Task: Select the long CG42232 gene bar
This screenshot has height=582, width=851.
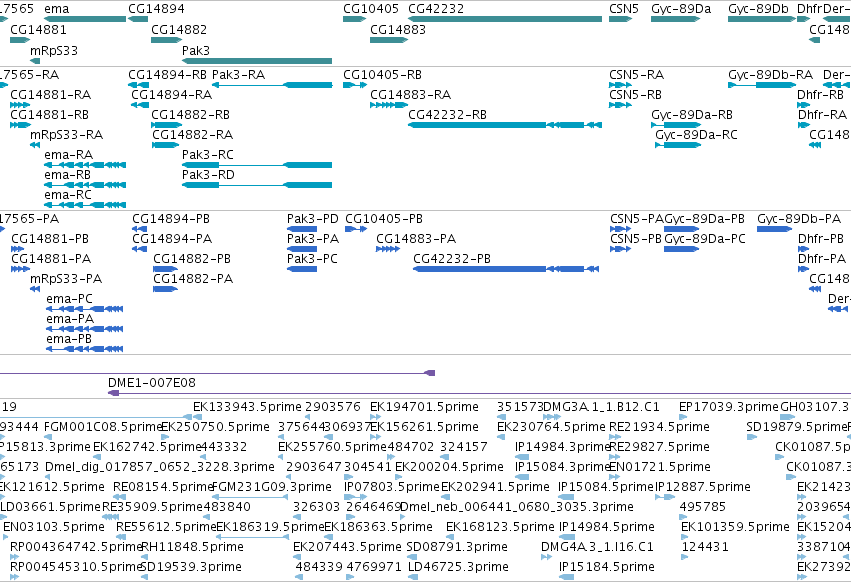Action: click(505, 19)
